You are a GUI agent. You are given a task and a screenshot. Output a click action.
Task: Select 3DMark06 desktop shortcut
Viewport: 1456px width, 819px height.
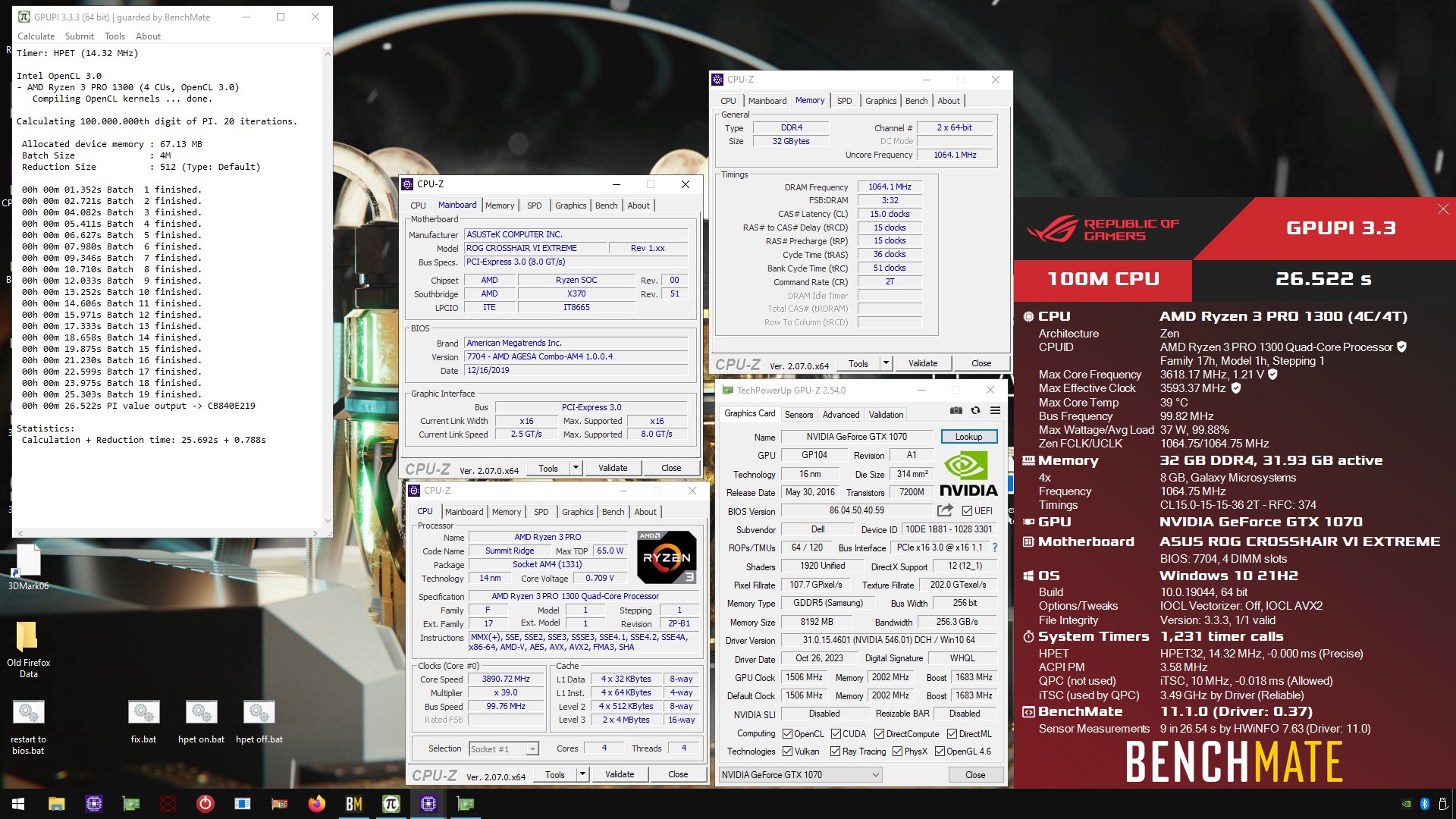[x=28, y=567]
